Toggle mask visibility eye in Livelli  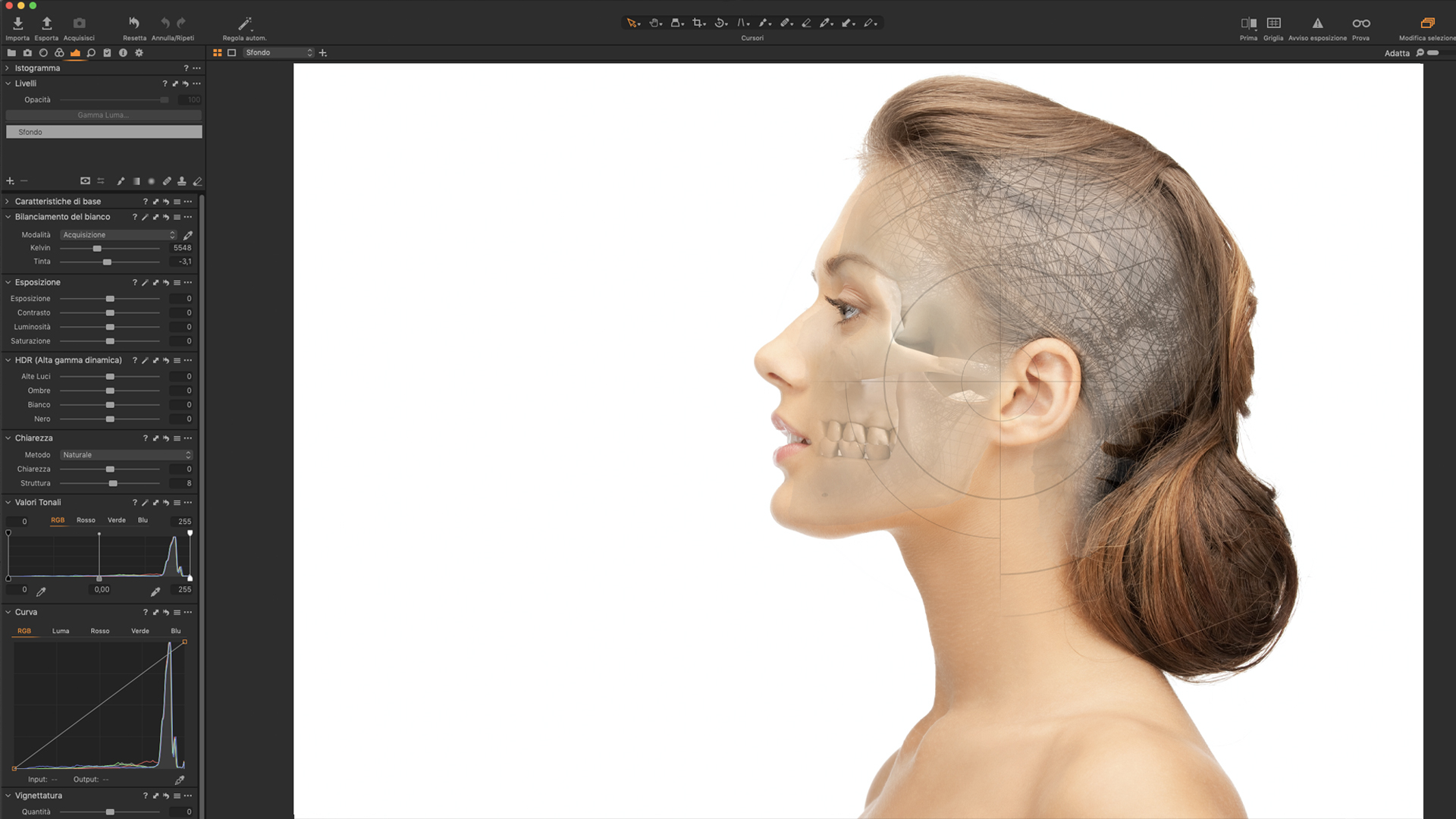[85, 181]
